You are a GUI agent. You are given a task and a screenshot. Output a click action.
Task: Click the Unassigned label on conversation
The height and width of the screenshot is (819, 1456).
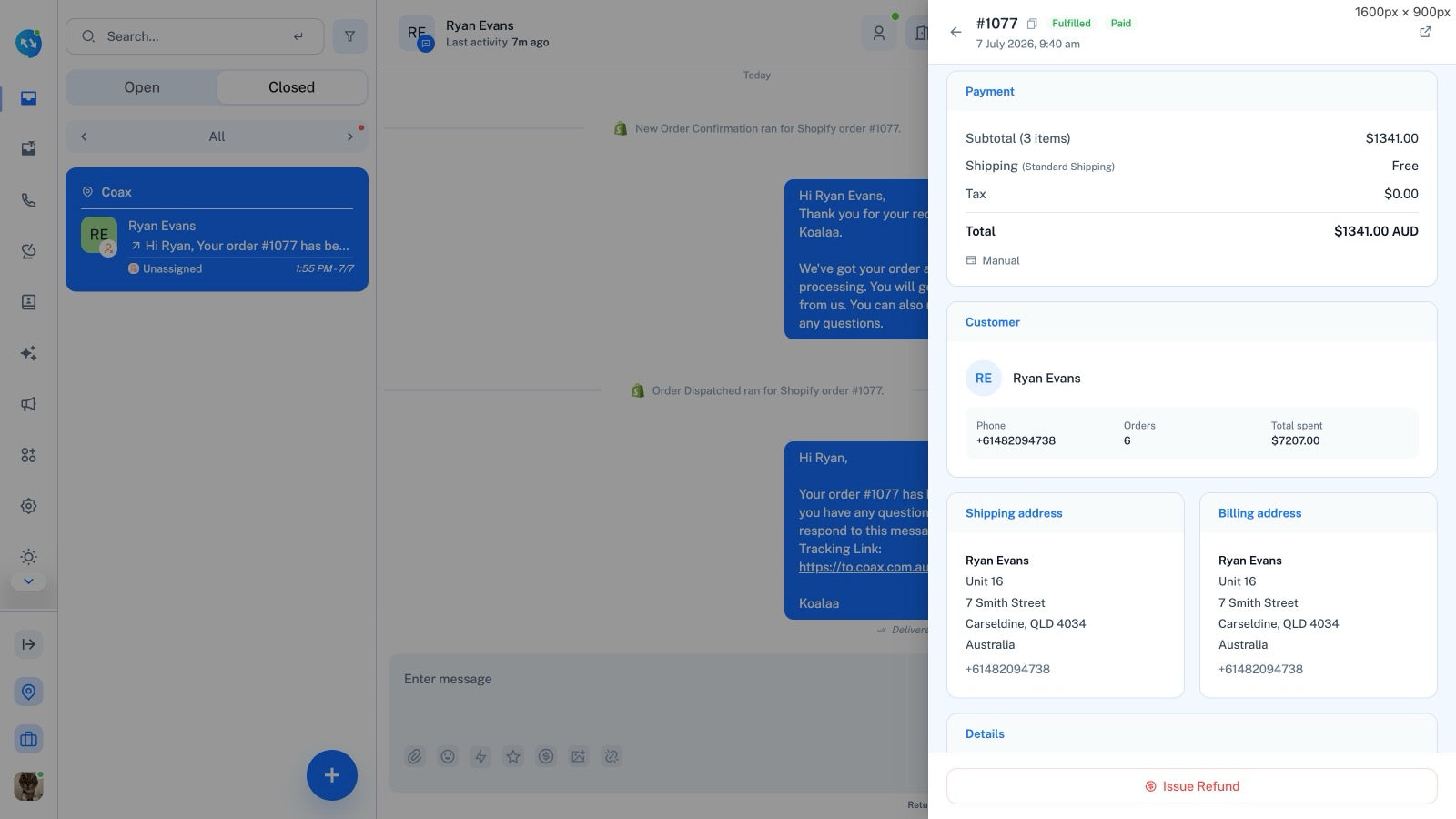coord(172,268)
